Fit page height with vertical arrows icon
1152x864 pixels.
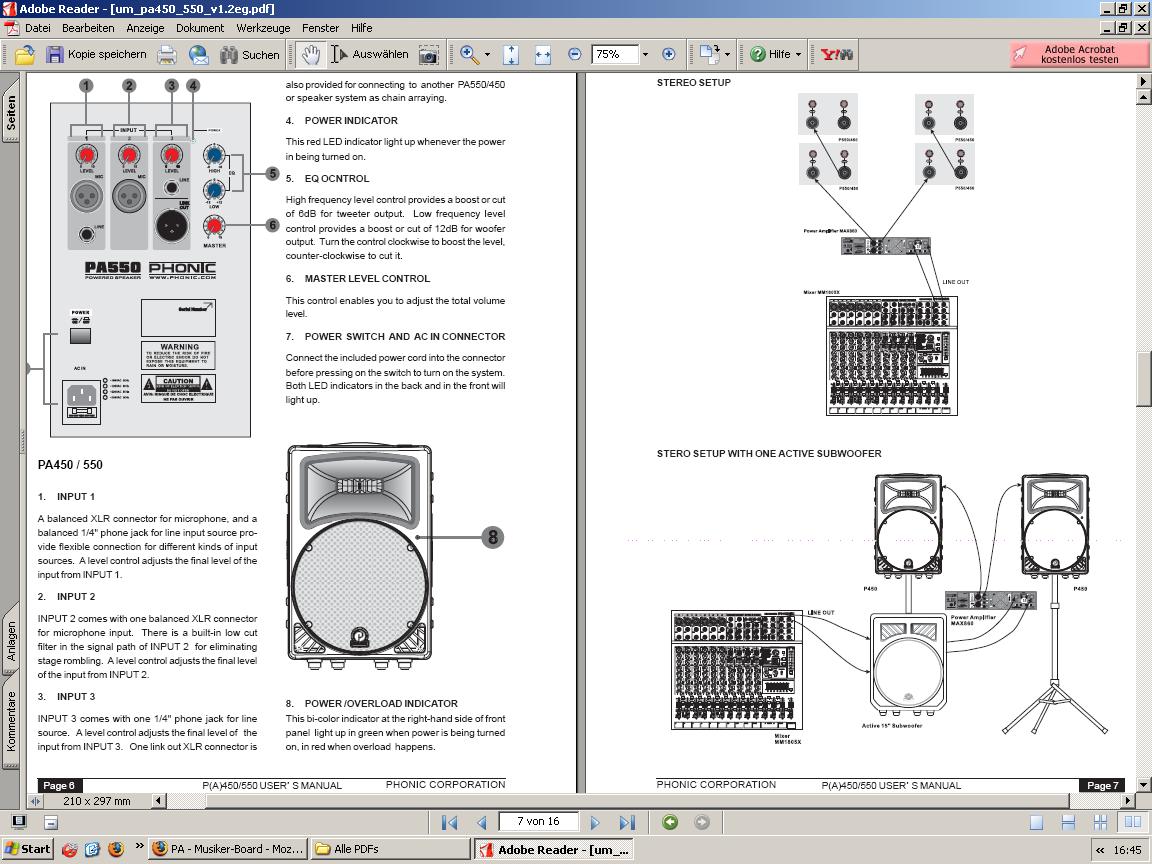point(511,54)
